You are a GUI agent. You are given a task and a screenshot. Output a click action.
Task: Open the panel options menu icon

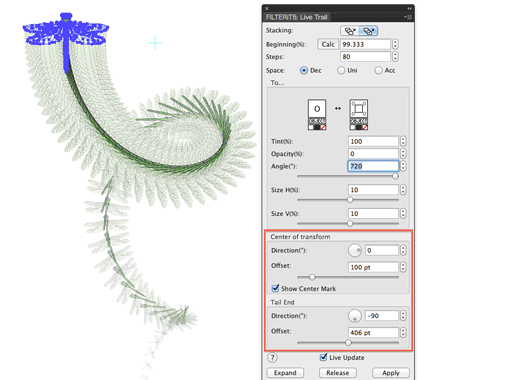click(x=409, y=17)
